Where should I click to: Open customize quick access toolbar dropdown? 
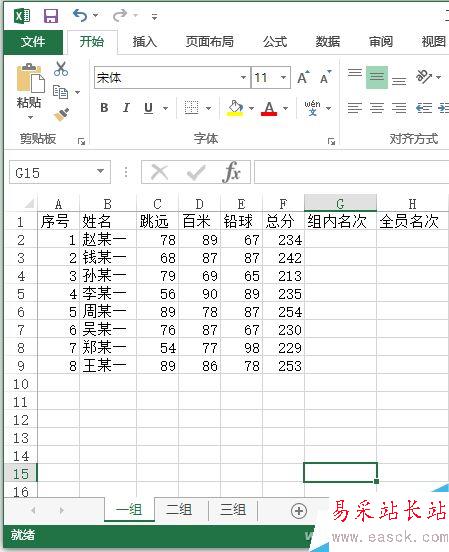[x=154, y=16]
